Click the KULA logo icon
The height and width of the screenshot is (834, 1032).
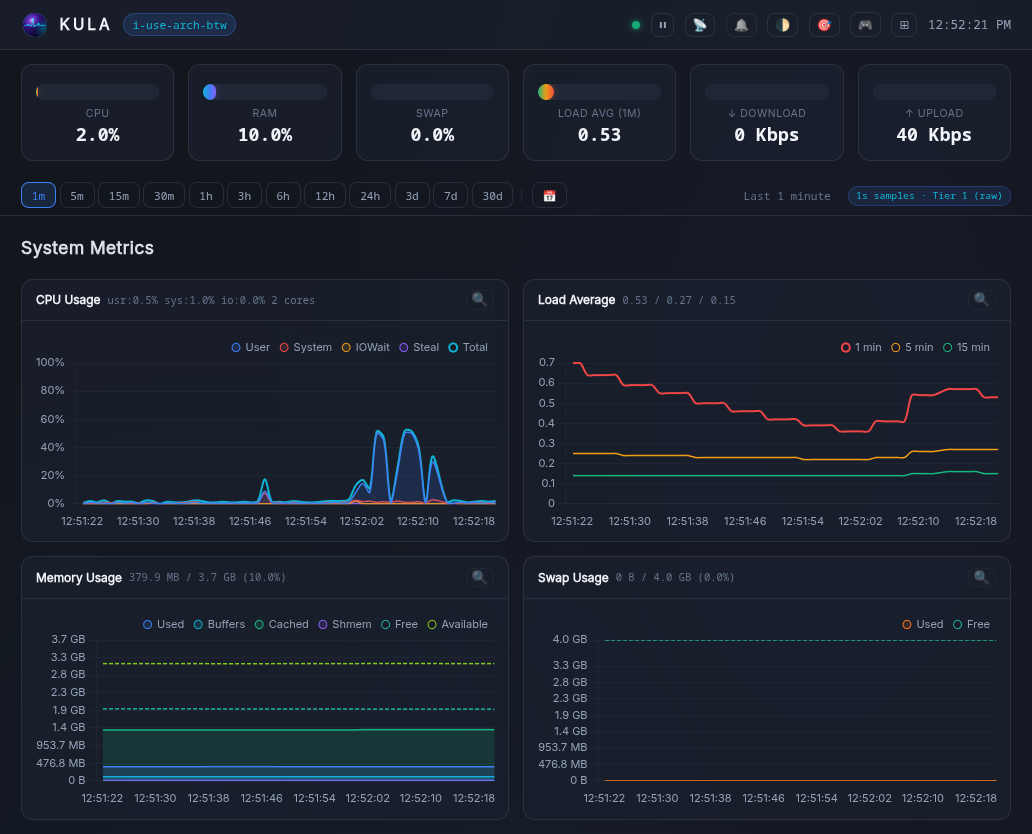[34, 25]
